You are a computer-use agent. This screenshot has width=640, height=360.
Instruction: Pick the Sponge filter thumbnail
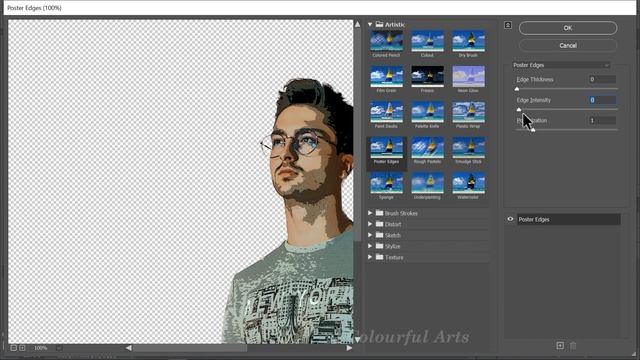click(386, 183)
